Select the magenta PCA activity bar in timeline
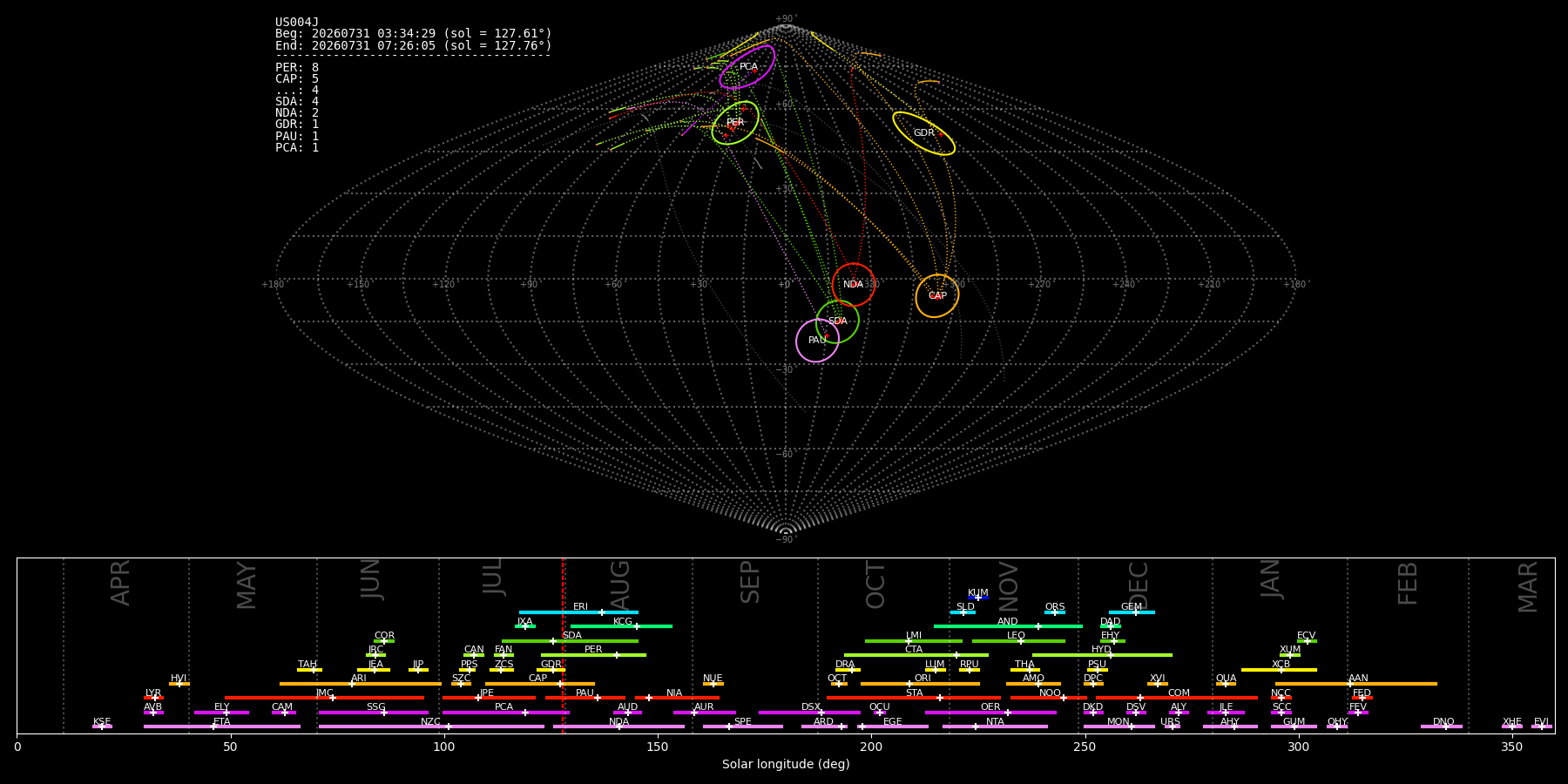Image resolution: width=1568 pixels, height=784 pixels. [505, 713]
